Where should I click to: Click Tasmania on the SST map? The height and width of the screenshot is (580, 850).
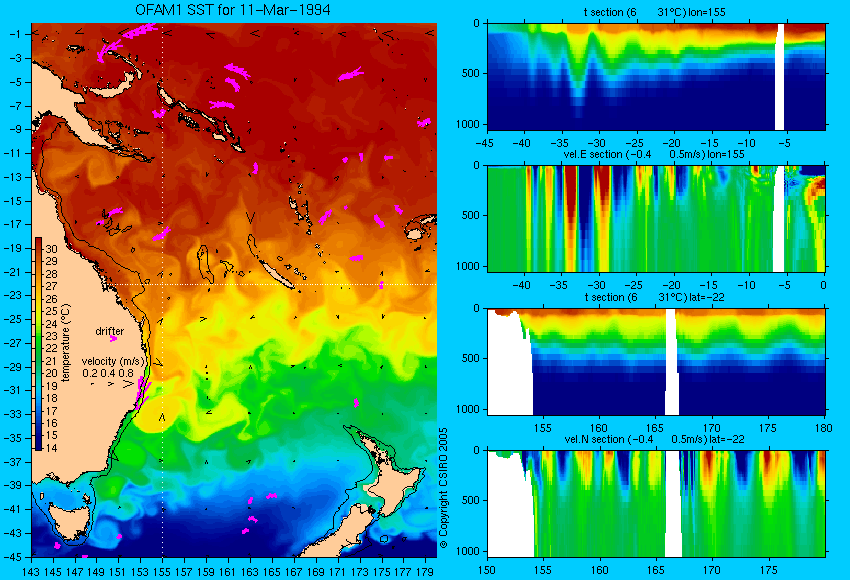point(68,521)
